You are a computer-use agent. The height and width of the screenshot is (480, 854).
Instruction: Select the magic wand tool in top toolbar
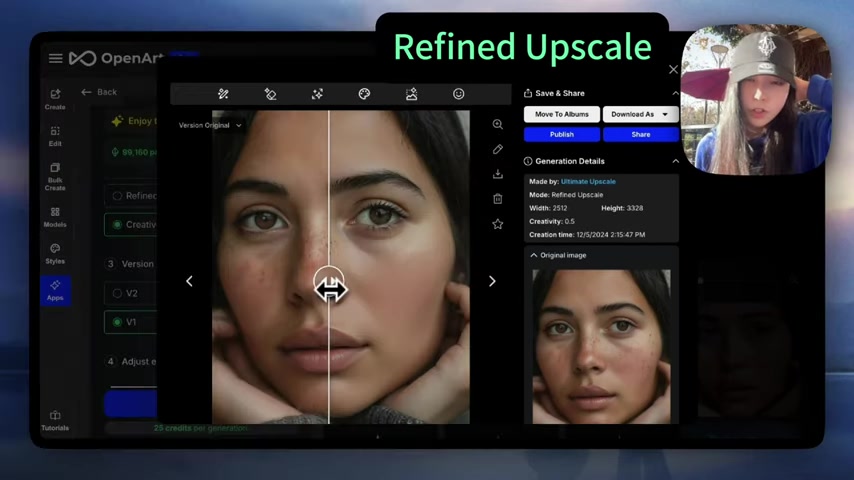223,94
